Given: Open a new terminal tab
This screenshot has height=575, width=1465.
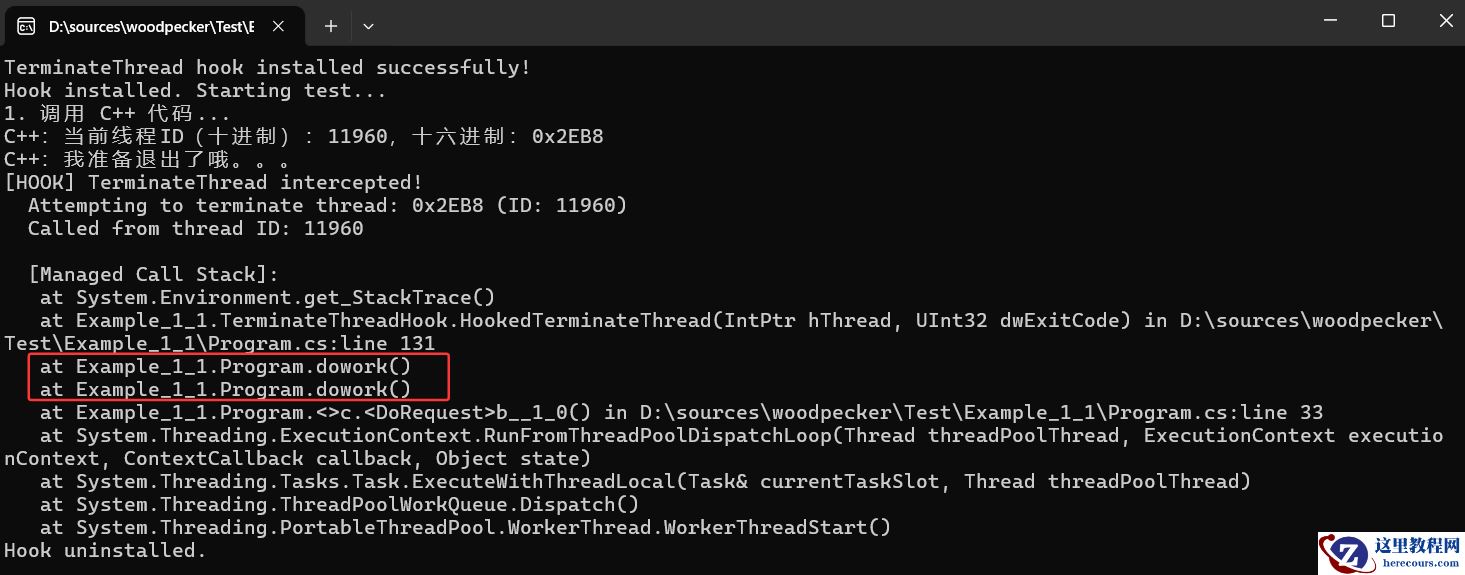Looking at the screenshot, I should [x=331, y=26].
